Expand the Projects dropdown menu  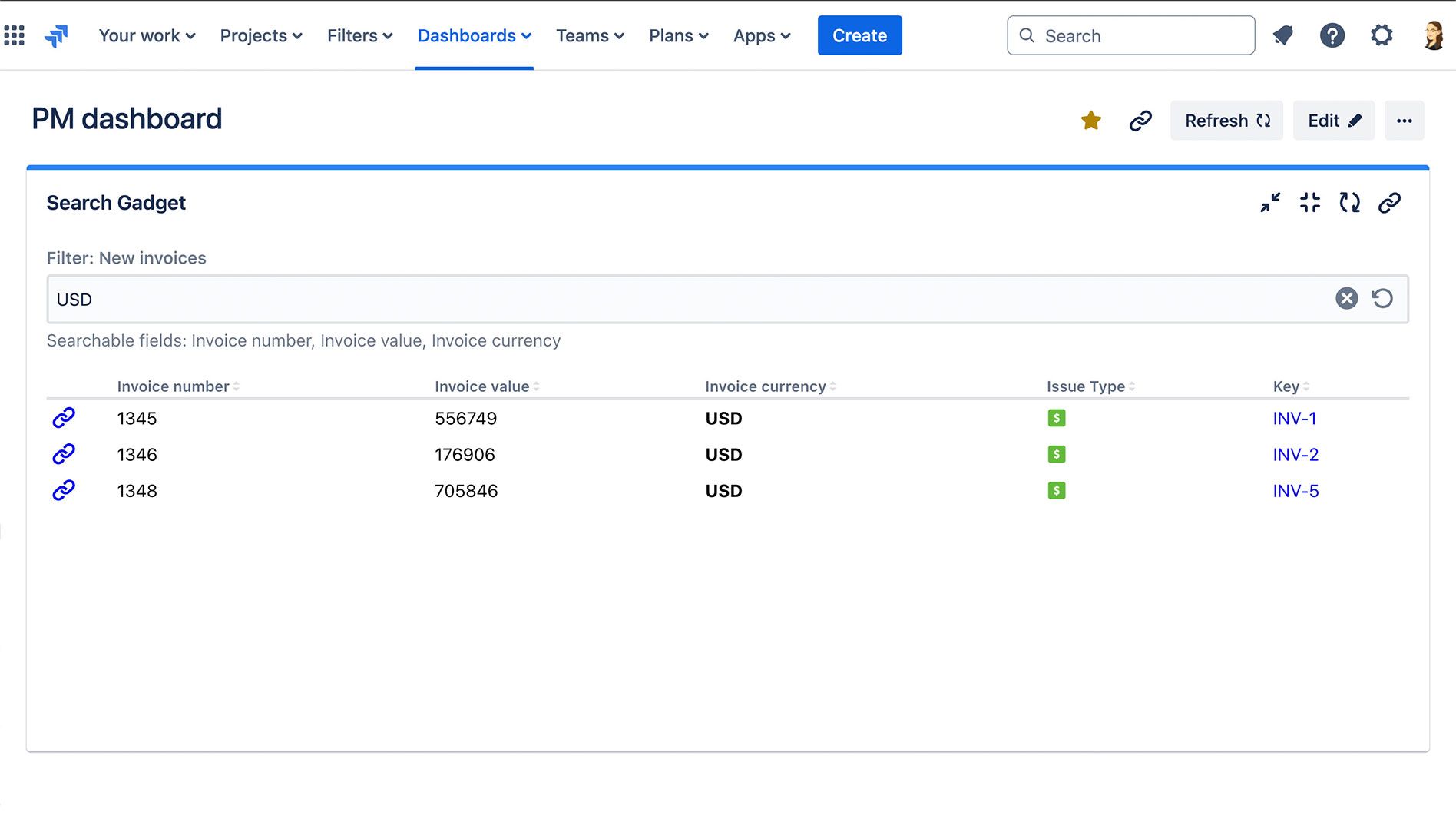261,36
